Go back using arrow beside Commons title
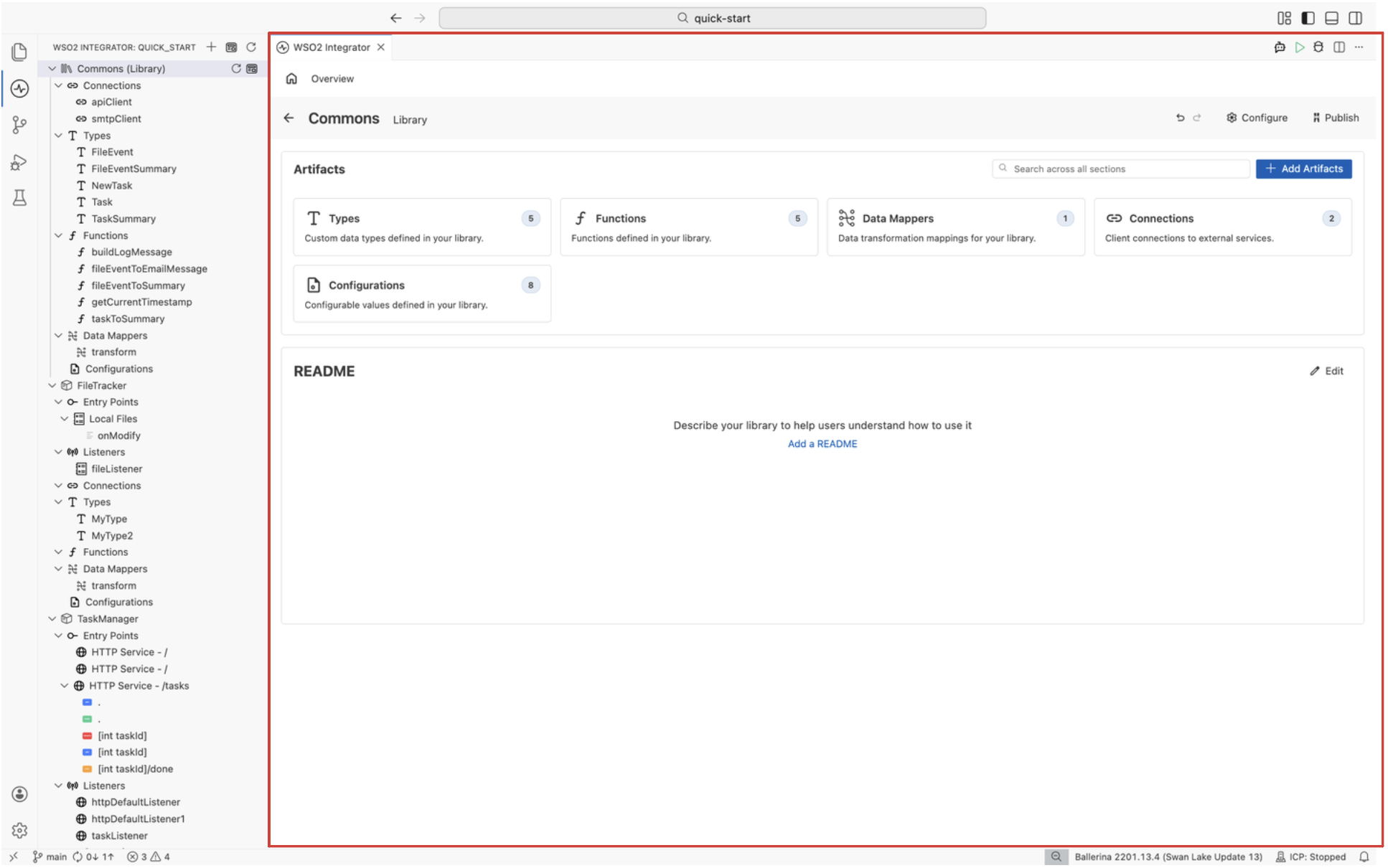Viewport: 1388px width, 868px height. pos(289,118)
